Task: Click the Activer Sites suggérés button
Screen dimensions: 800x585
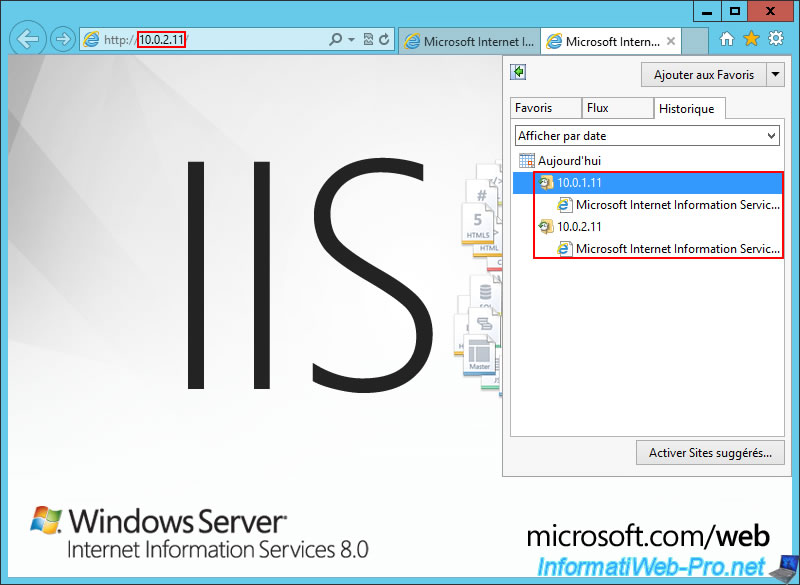Action: (x=709, y=453)
